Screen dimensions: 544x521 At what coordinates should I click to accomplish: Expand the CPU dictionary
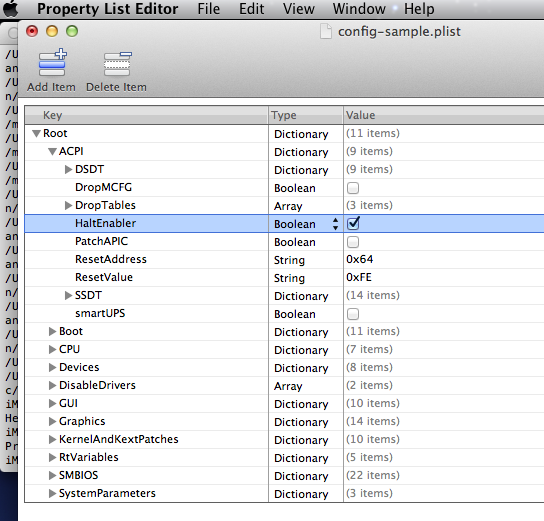52,349
